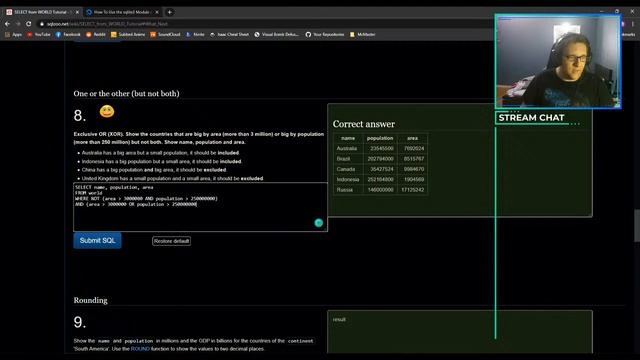The height and width of the screenshot is (360, 640).
Task: Click the page vertical scrollbar thumb
Action: [x=637, y=226]
